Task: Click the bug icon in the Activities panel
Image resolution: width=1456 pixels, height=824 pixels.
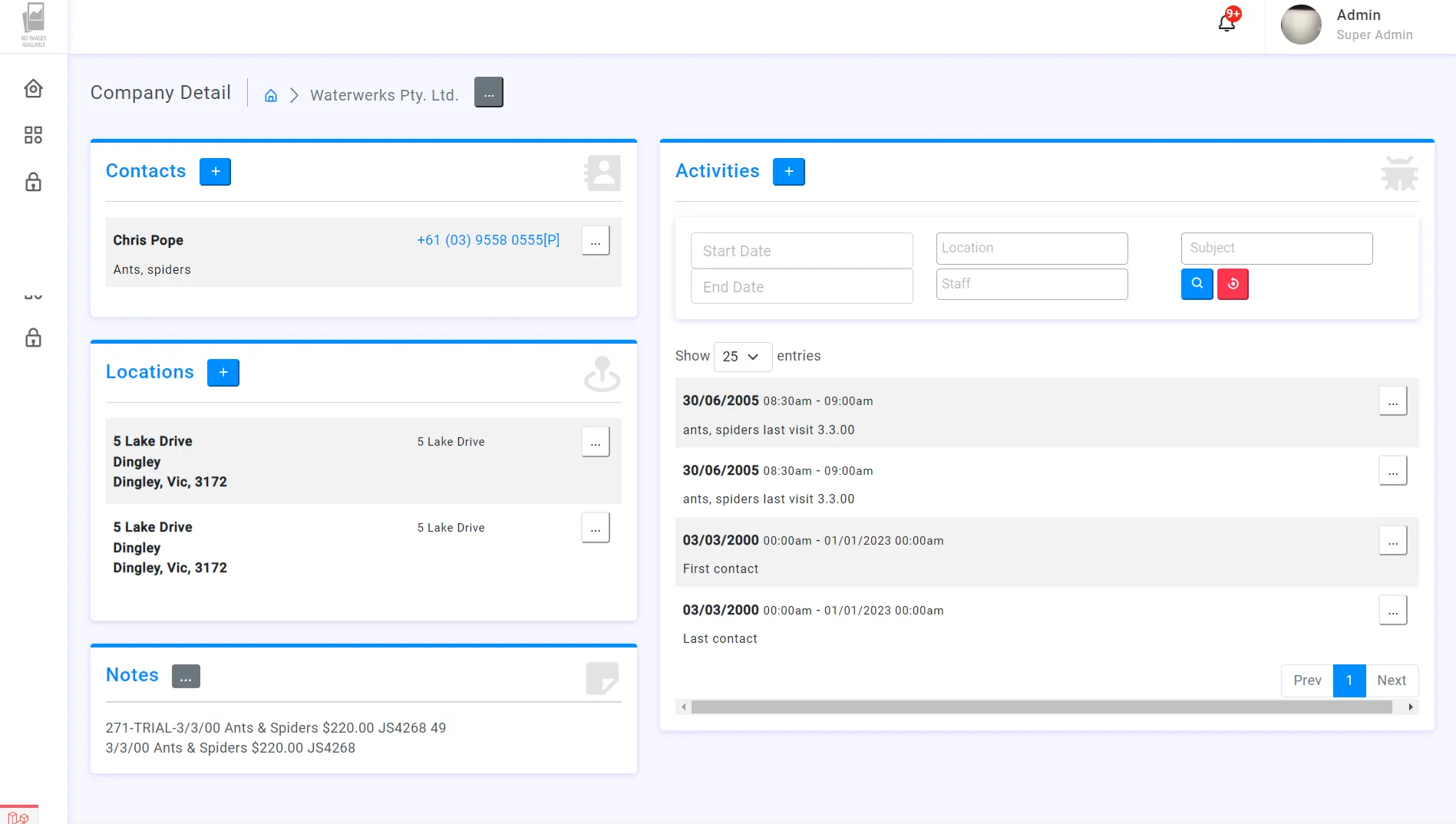Action: pos(1400,173)
